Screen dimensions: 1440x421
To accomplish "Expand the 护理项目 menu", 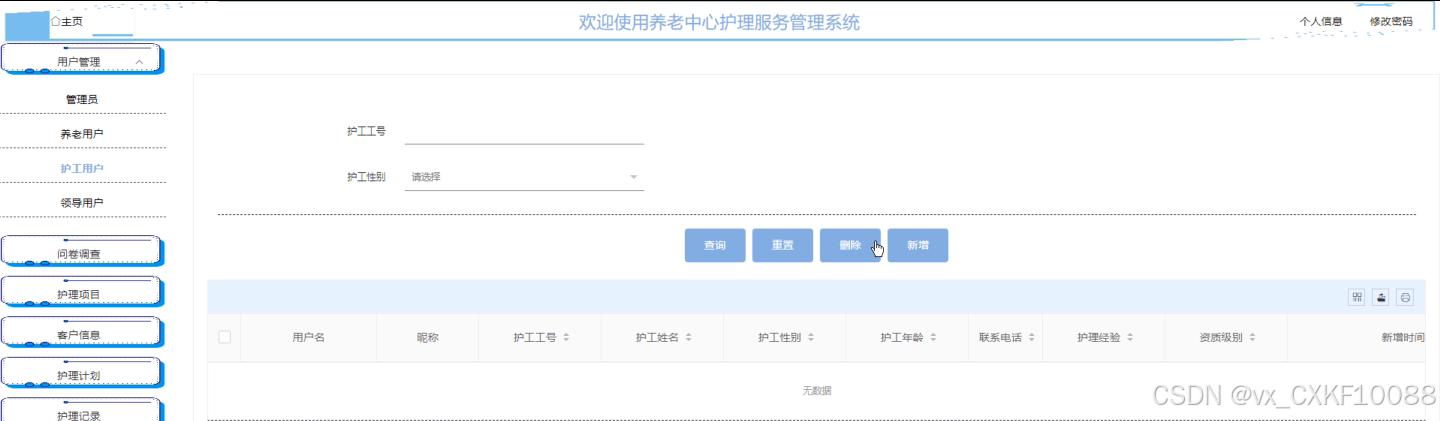I will [80, 294].
